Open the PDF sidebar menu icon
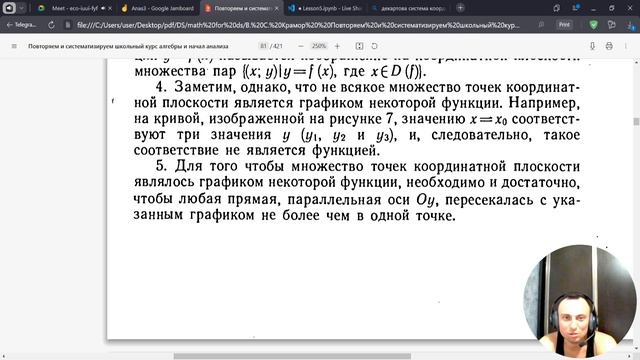This screenshot has width=640, height=360. click(14, 46)
